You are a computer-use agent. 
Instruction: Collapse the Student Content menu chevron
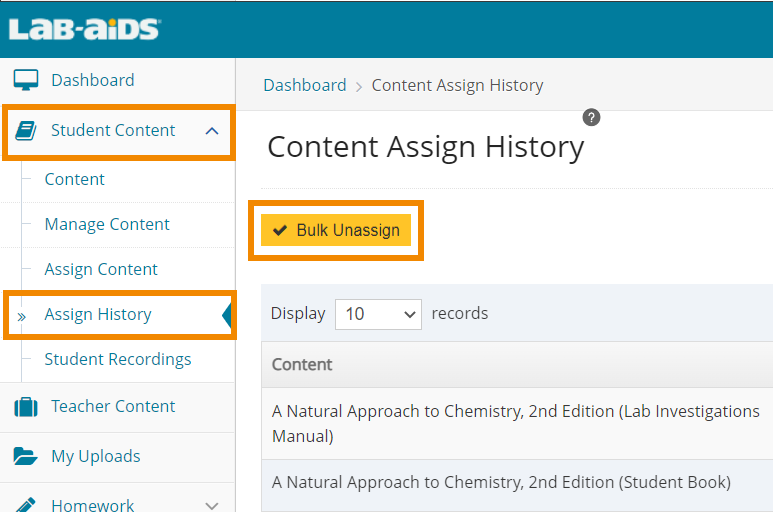[x=211, y=131]
